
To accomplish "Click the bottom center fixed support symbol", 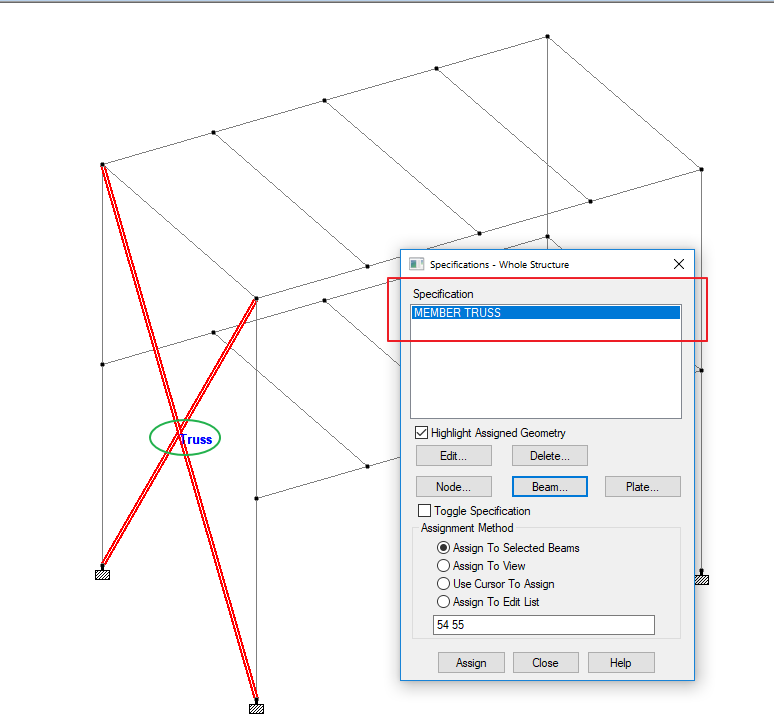I will pyautogui.click(x=256, y=709).
